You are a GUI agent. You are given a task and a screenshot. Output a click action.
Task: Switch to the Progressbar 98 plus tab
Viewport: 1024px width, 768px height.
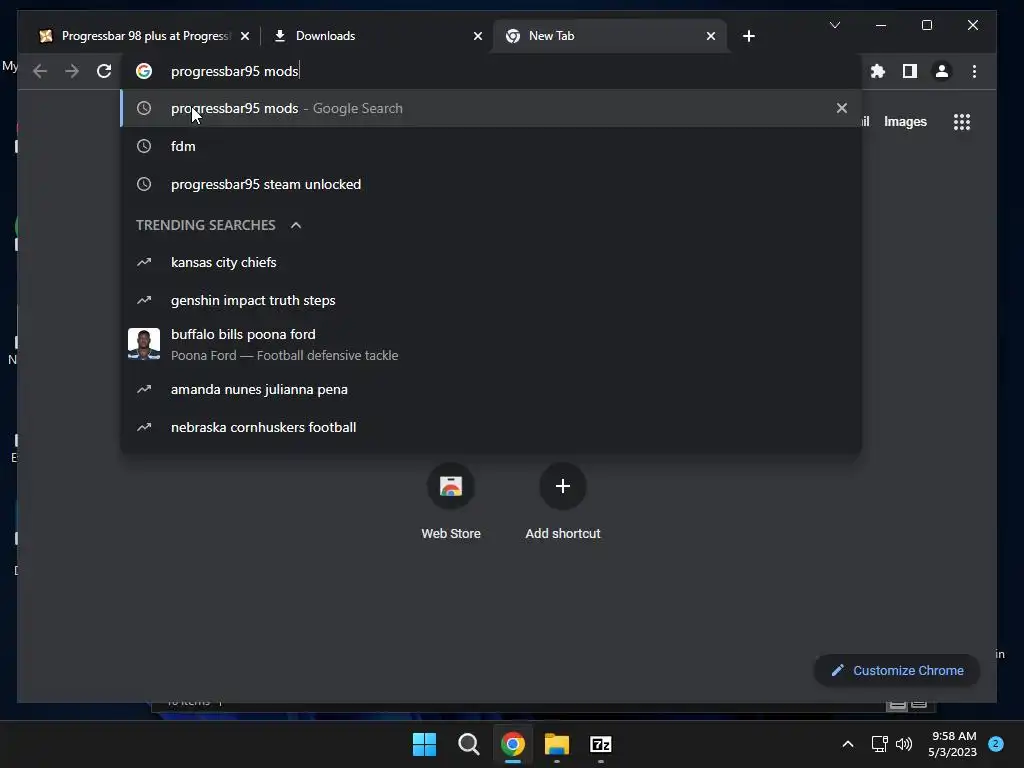click(144, 36)
